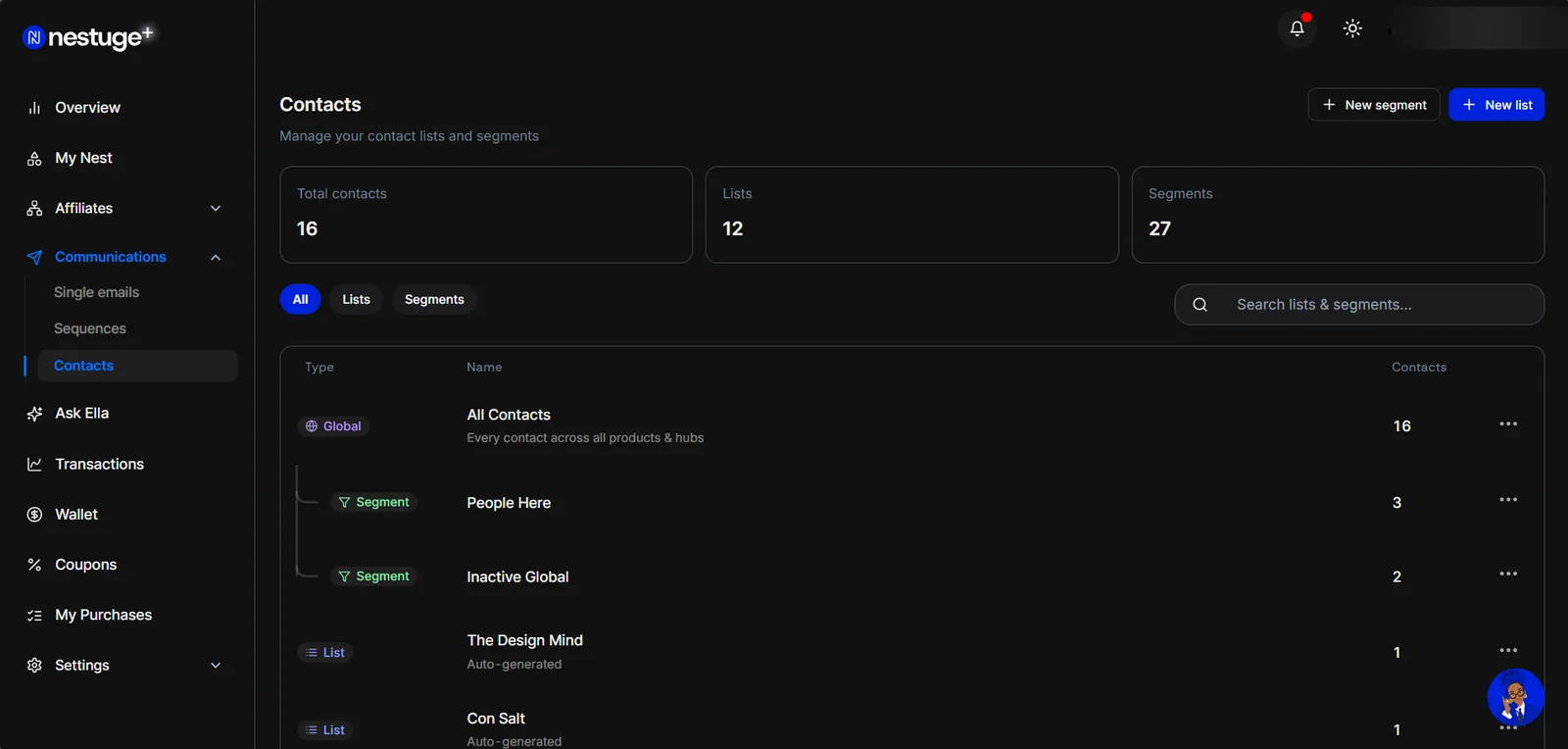Click the Settings gear icon

point(34,666)
